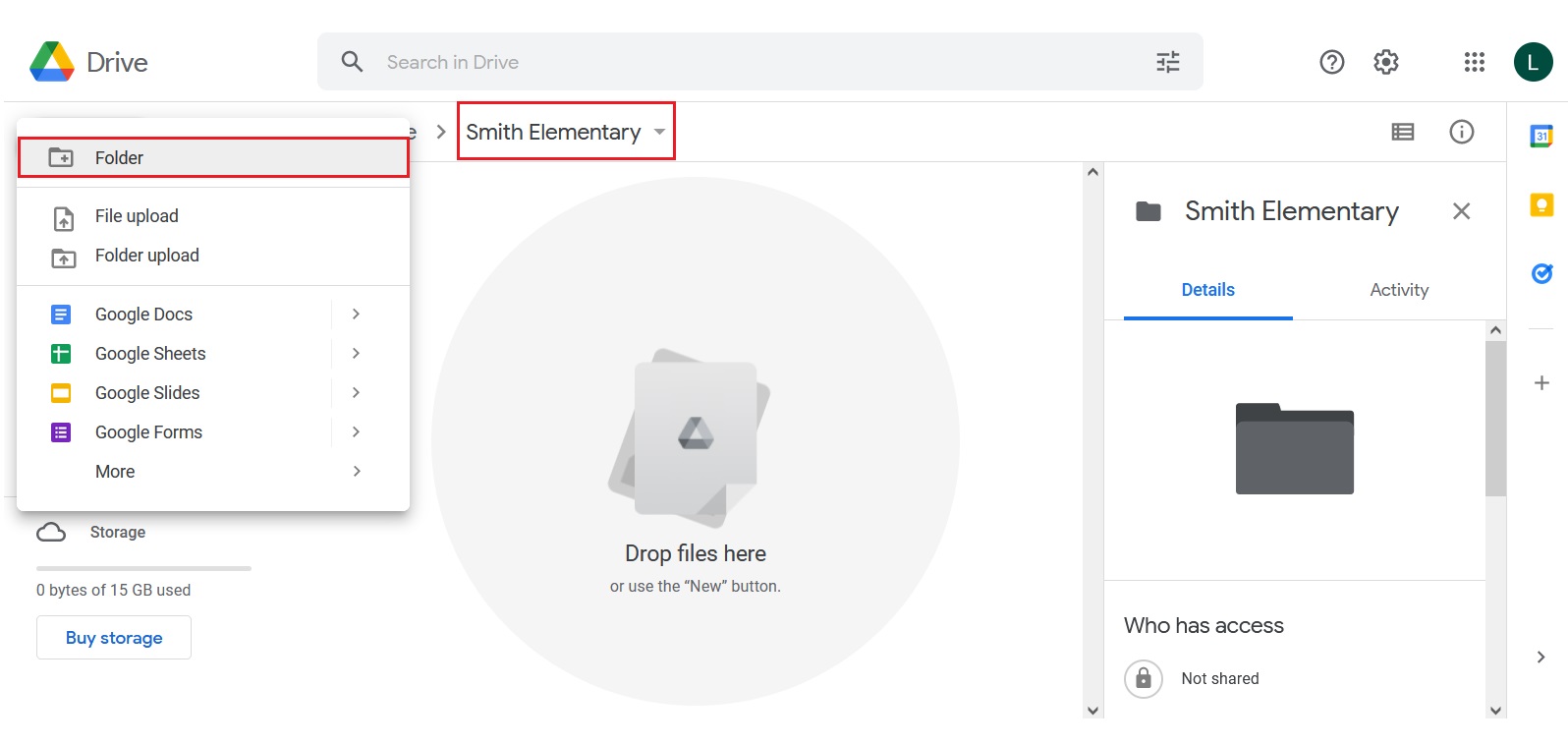The image size is (1568, 745).
Task: Expand the Google Forms submenu arrow
Action: 356,431
